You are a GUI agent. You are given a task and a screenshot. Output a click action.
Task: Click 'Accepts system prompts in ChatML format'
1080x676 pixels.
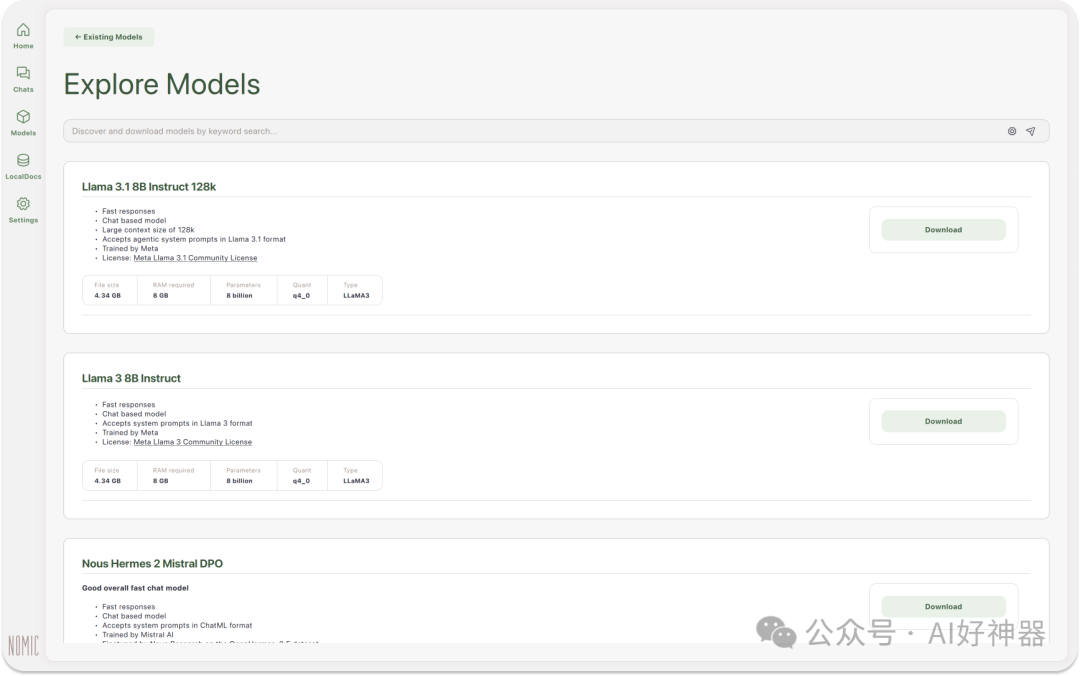tap(177, 626)
